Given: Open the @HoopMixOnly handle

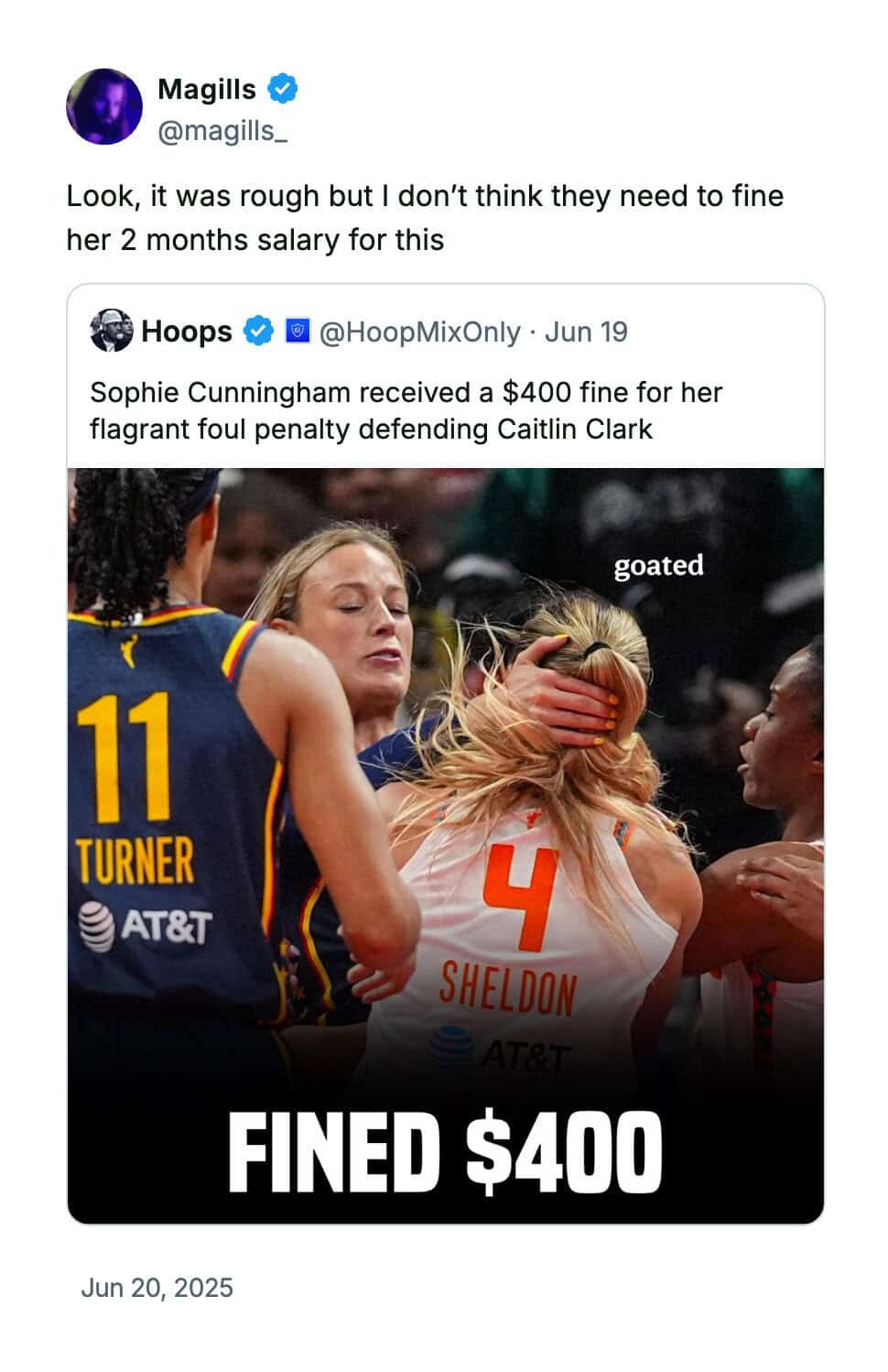Looking at the screenshot, I should pyautogui.click(x=419, y=332).
